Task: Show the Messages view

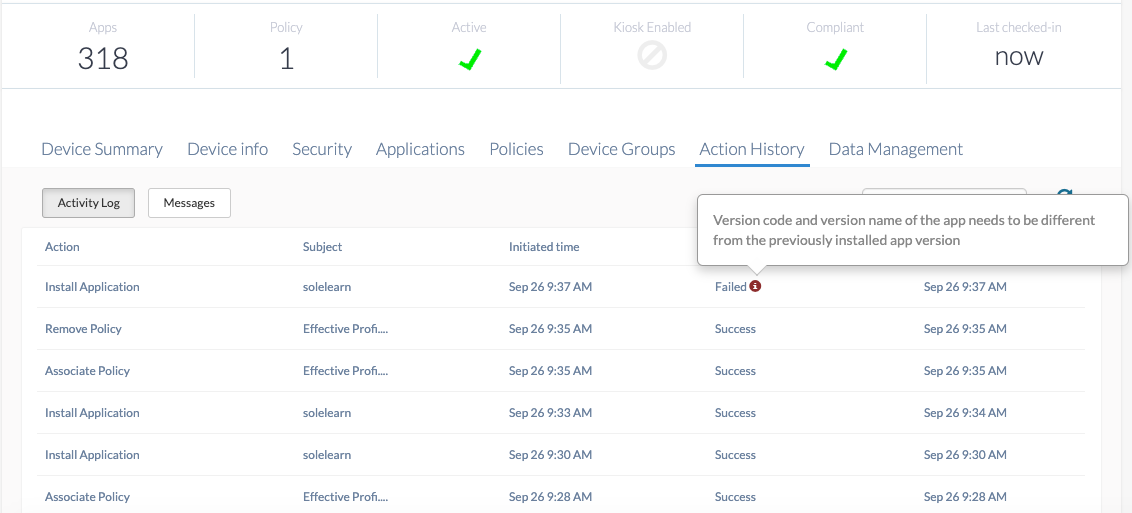Action: pos(189,203)
